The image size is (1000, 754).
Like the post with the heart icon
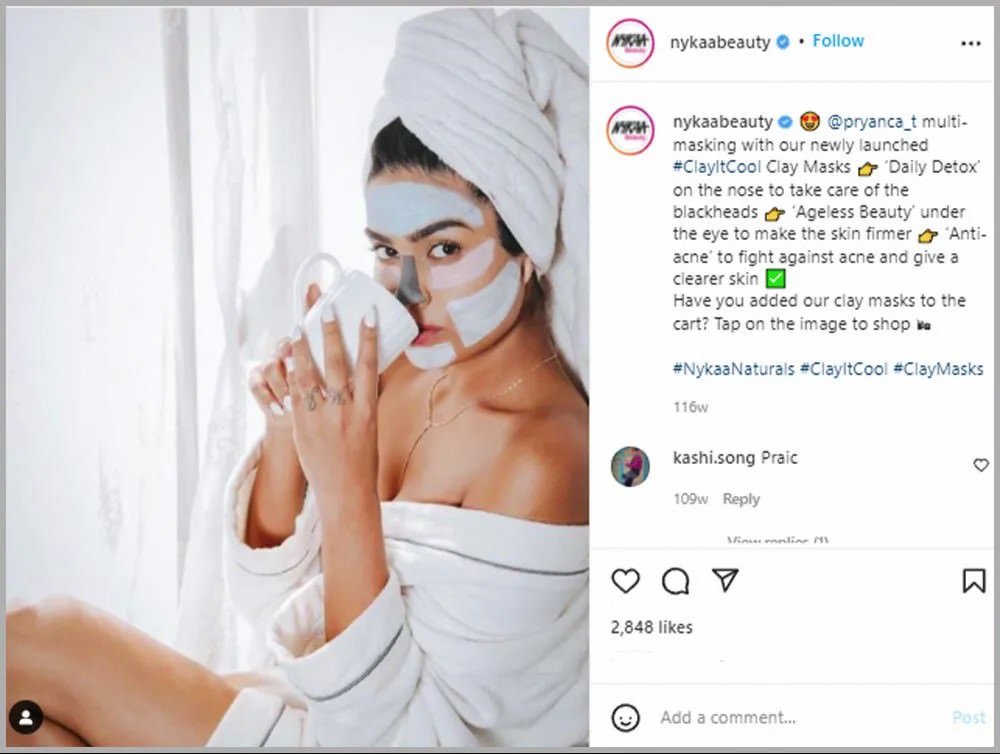pos(625,581)
